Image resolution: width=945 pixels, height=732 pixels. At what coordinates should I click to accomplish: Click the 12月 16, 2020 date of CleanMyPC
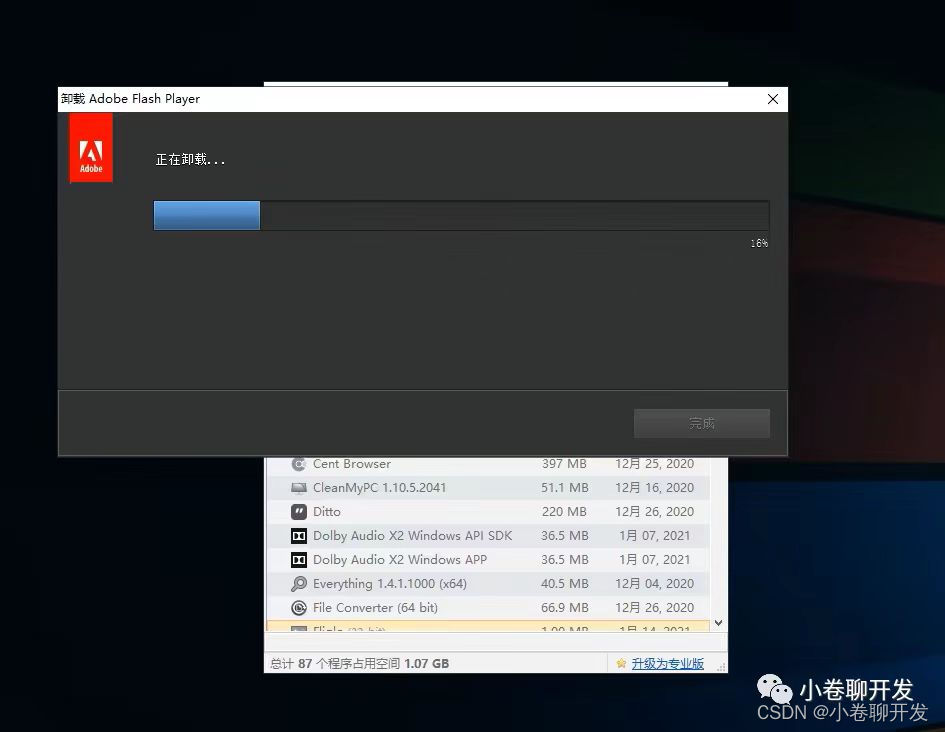tap(655, 488)
